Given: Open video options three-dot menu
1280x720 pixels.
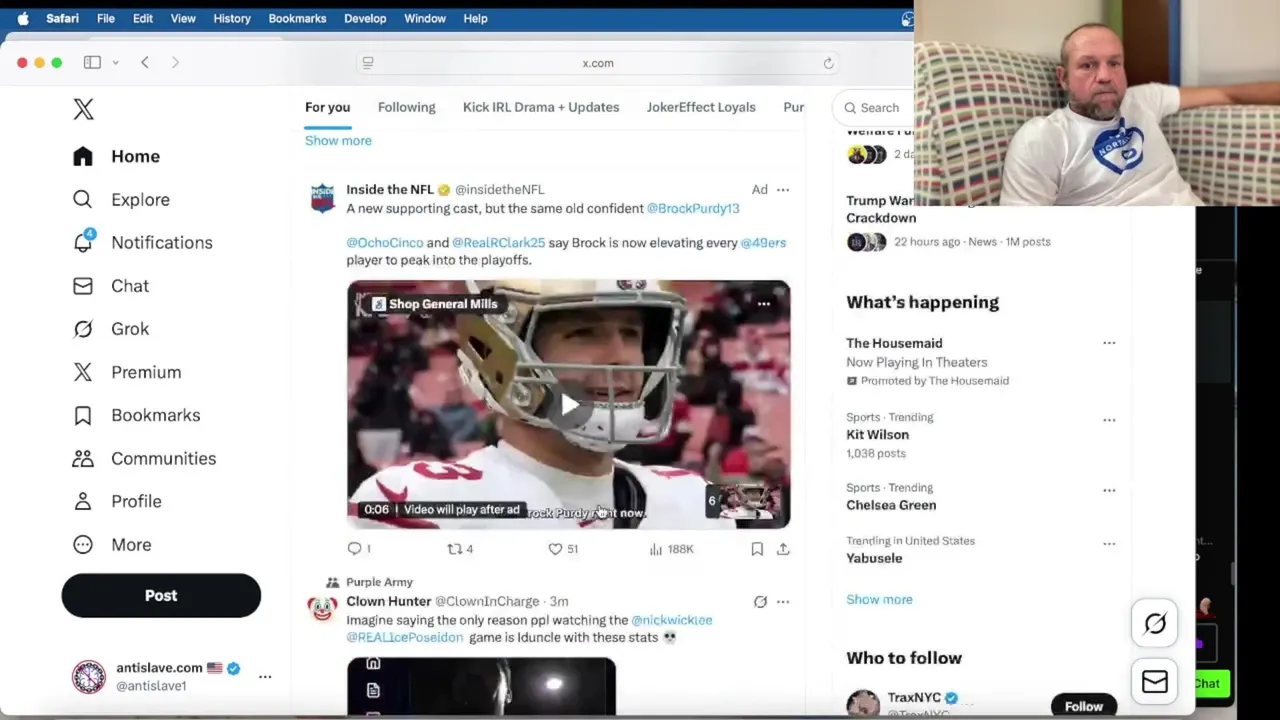Looking at the screenshot, I should [764, 304].
